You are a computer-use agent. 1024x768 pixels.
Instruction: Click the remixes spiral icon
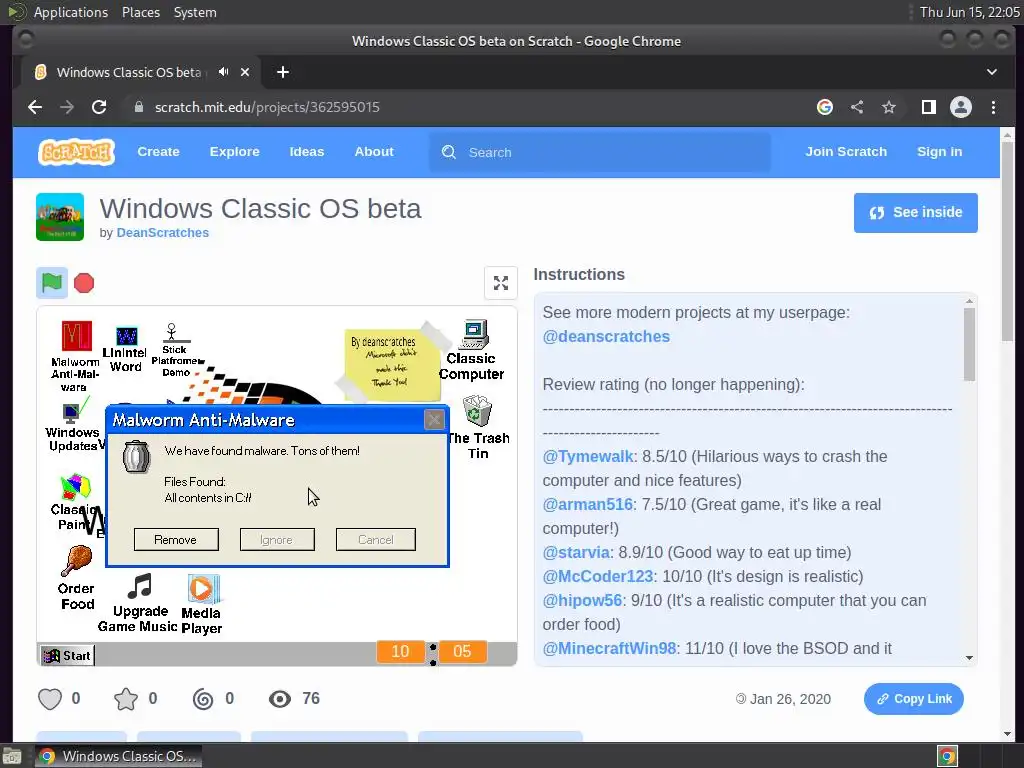pos(203,699)
